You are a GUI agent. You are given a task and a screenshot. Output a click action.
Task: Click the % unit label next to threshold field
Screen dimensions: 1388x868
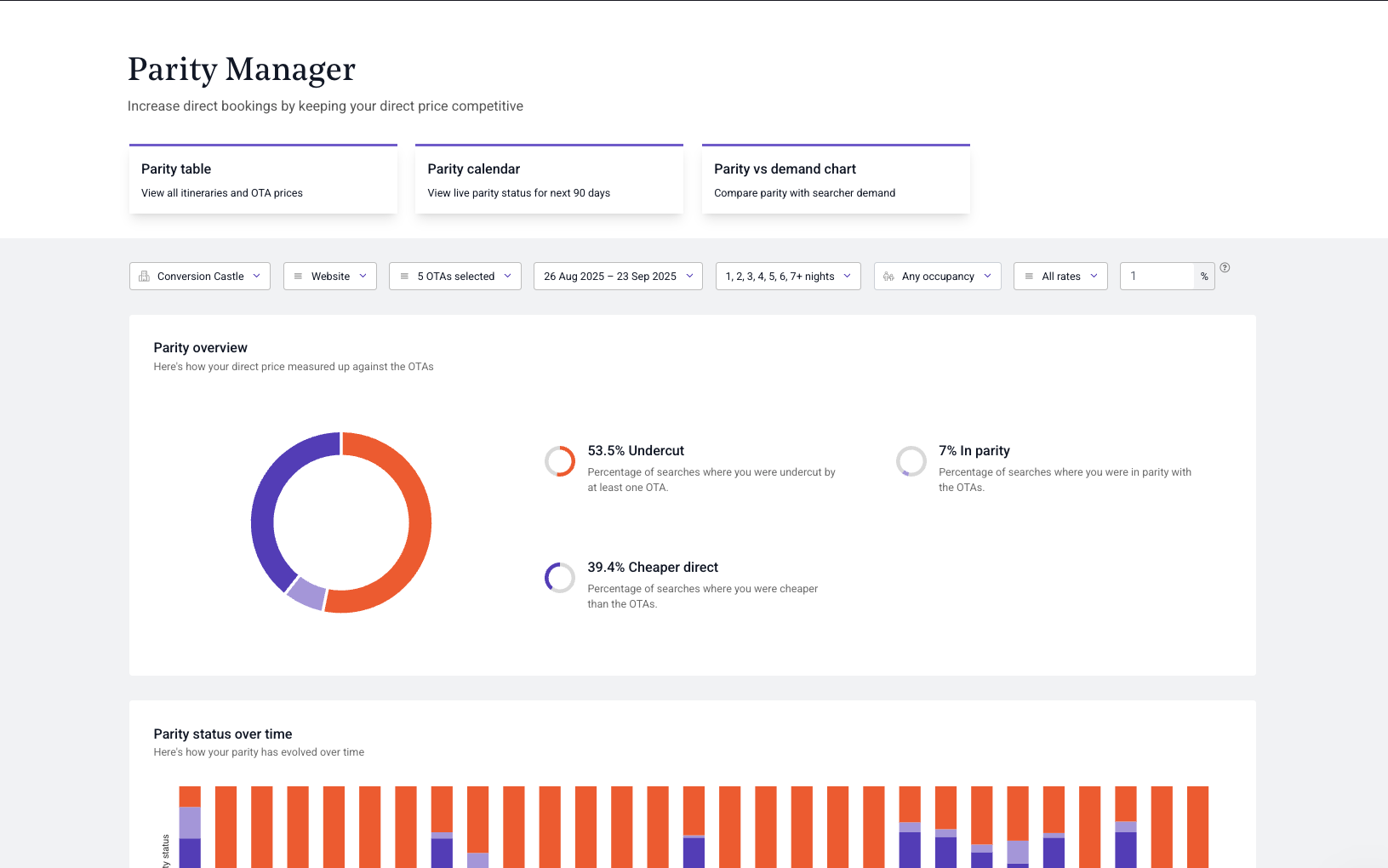coord(1204,277)
